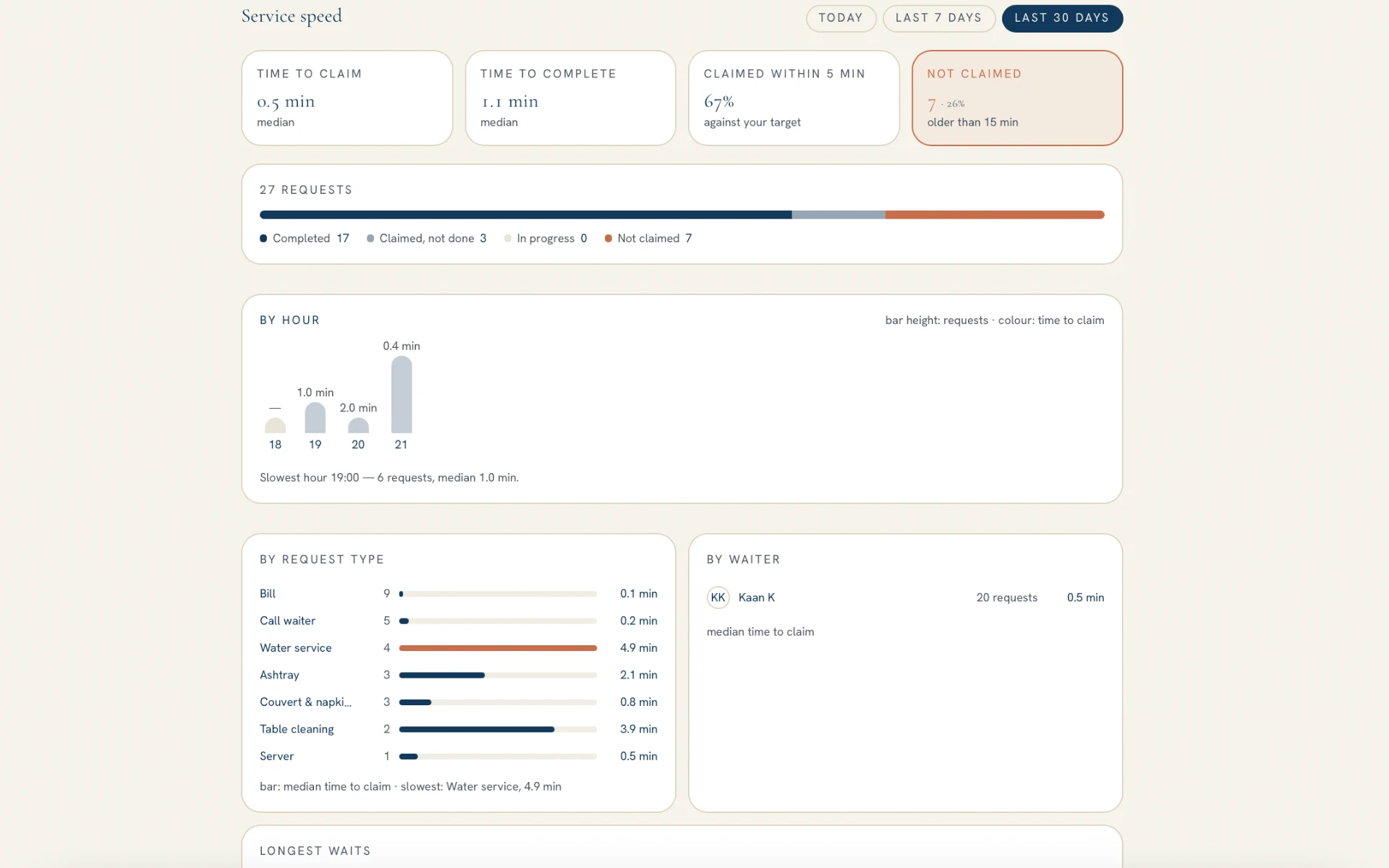
Task: Click Kaan K waiter name
Action: (757, 597)
